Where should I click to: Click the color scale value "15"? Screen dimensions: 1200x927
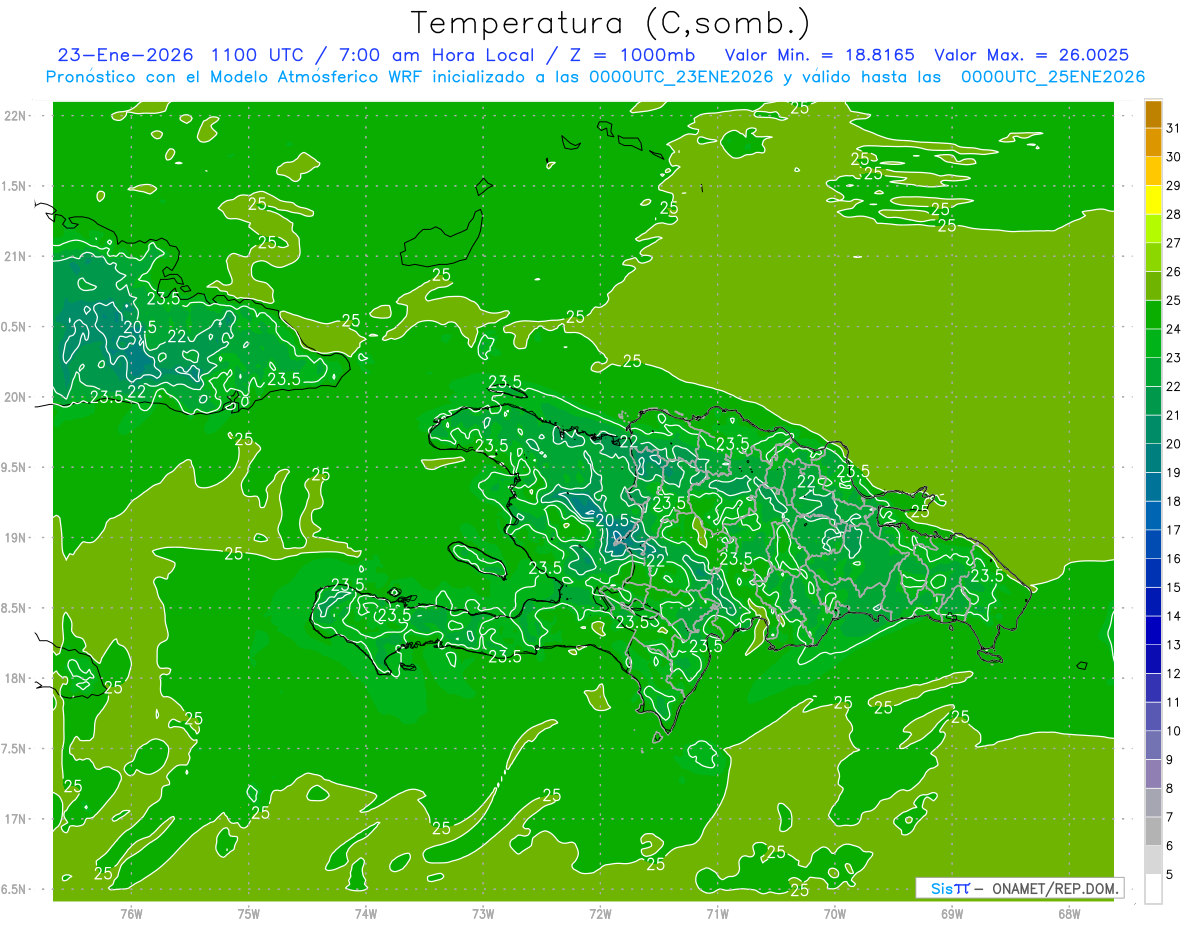(1174, 587)
